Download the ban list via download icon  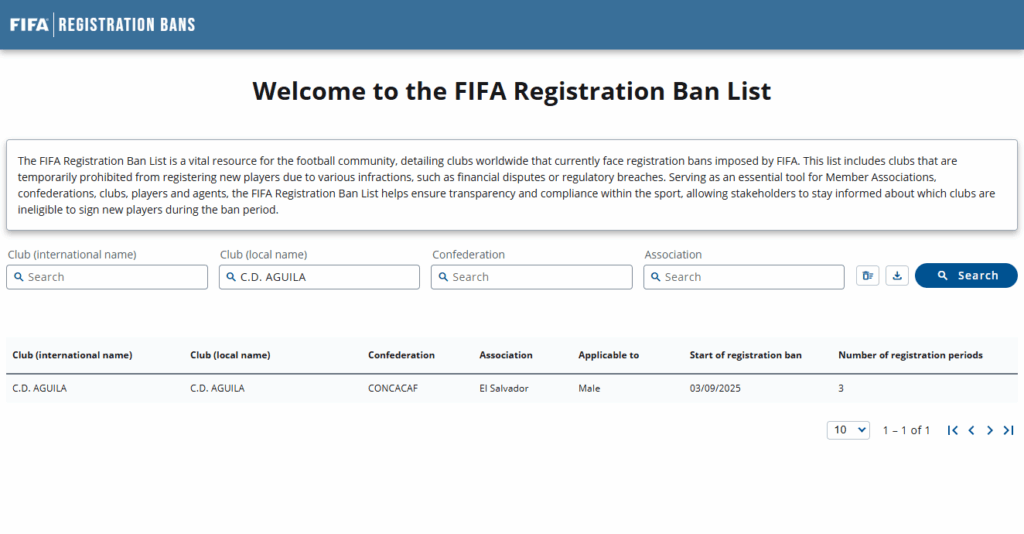coord(897,275)
